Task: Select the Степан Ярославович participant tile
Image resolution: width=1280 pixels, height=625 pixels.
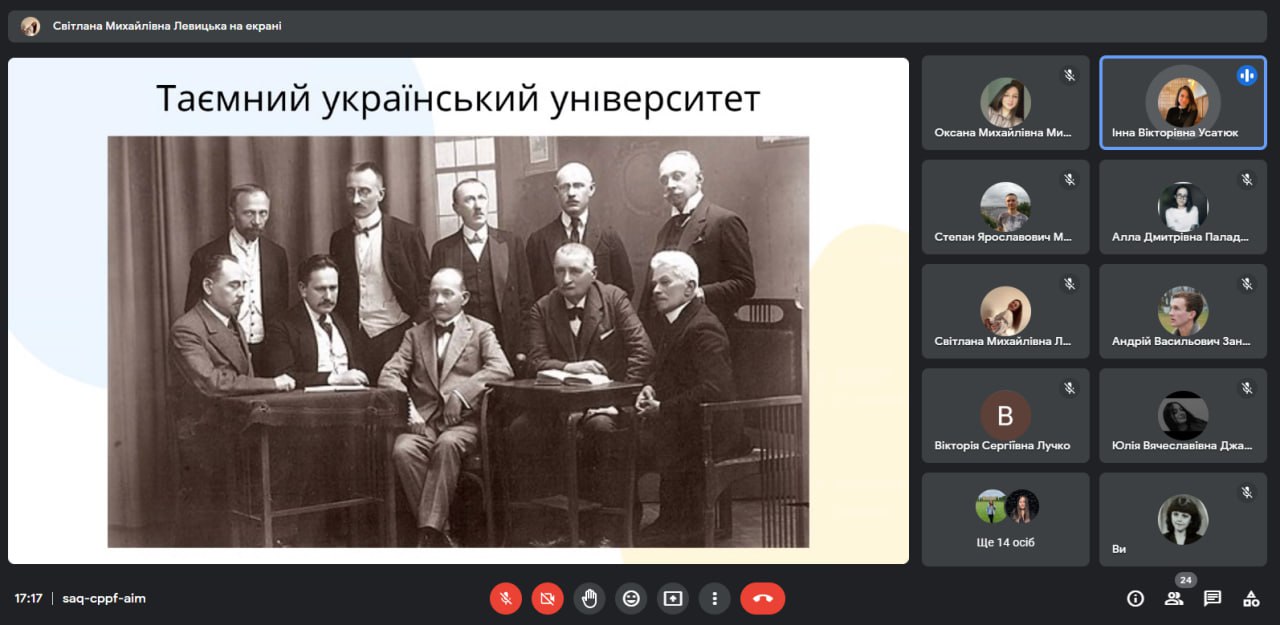Action: point(1006,207)
